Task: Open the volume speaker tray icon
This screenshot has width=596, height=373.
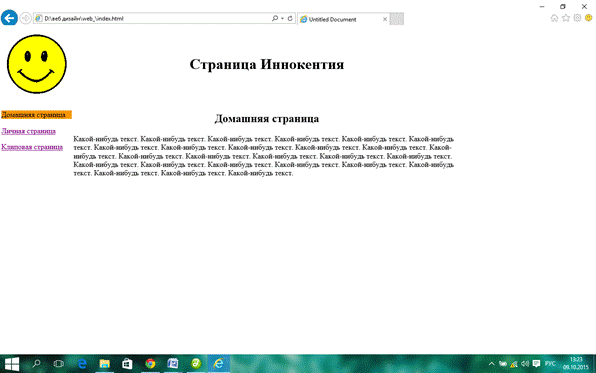Action: click(x=525, y=364)
